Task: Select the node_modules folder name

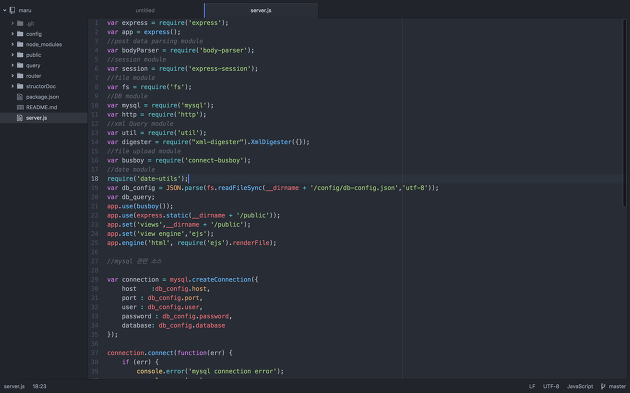Action: 44,45
